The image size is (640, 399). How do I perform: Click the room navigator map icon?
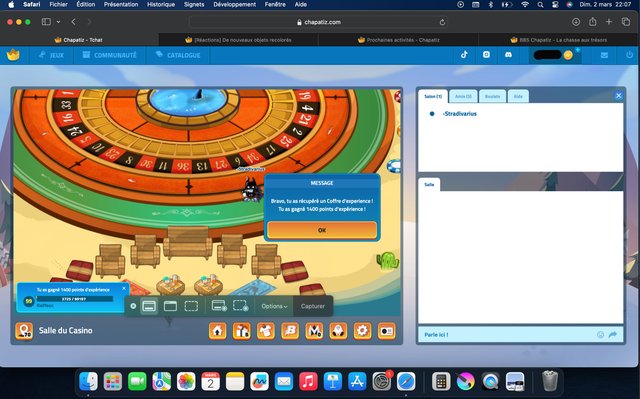pyautogui.click(x=24, y=331)
